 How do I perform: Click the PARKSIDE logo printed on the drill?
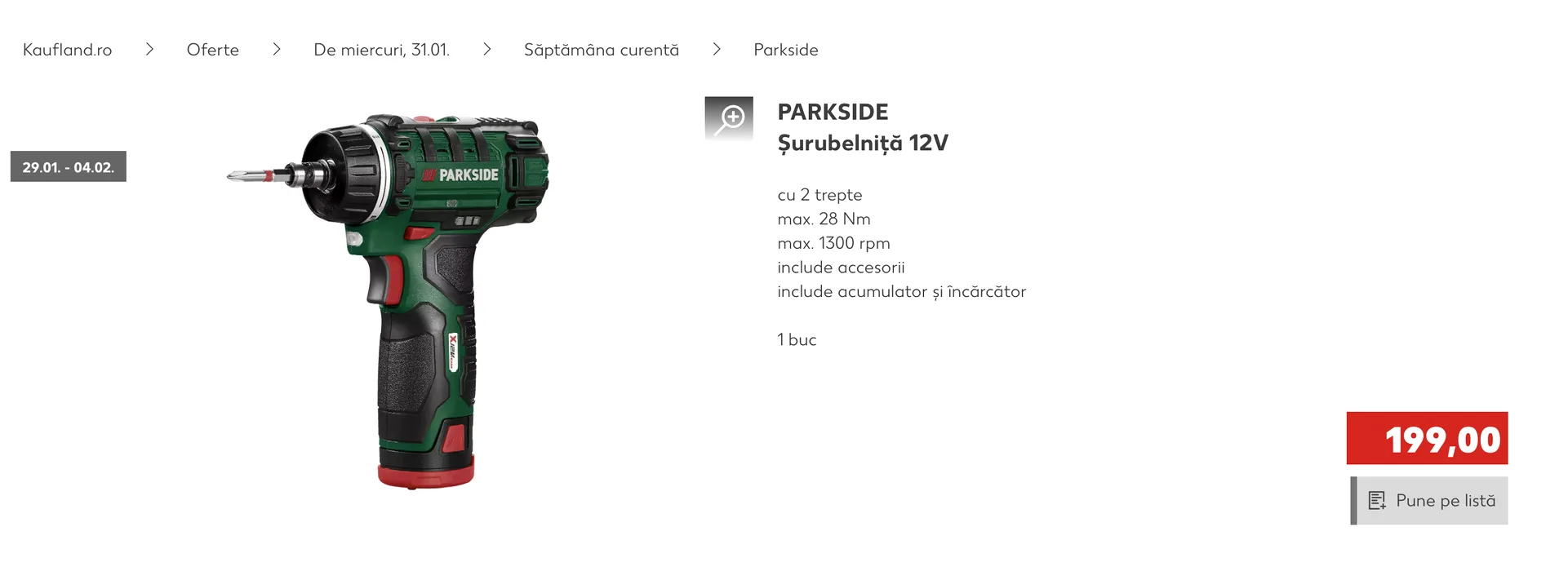click(460, 175)
